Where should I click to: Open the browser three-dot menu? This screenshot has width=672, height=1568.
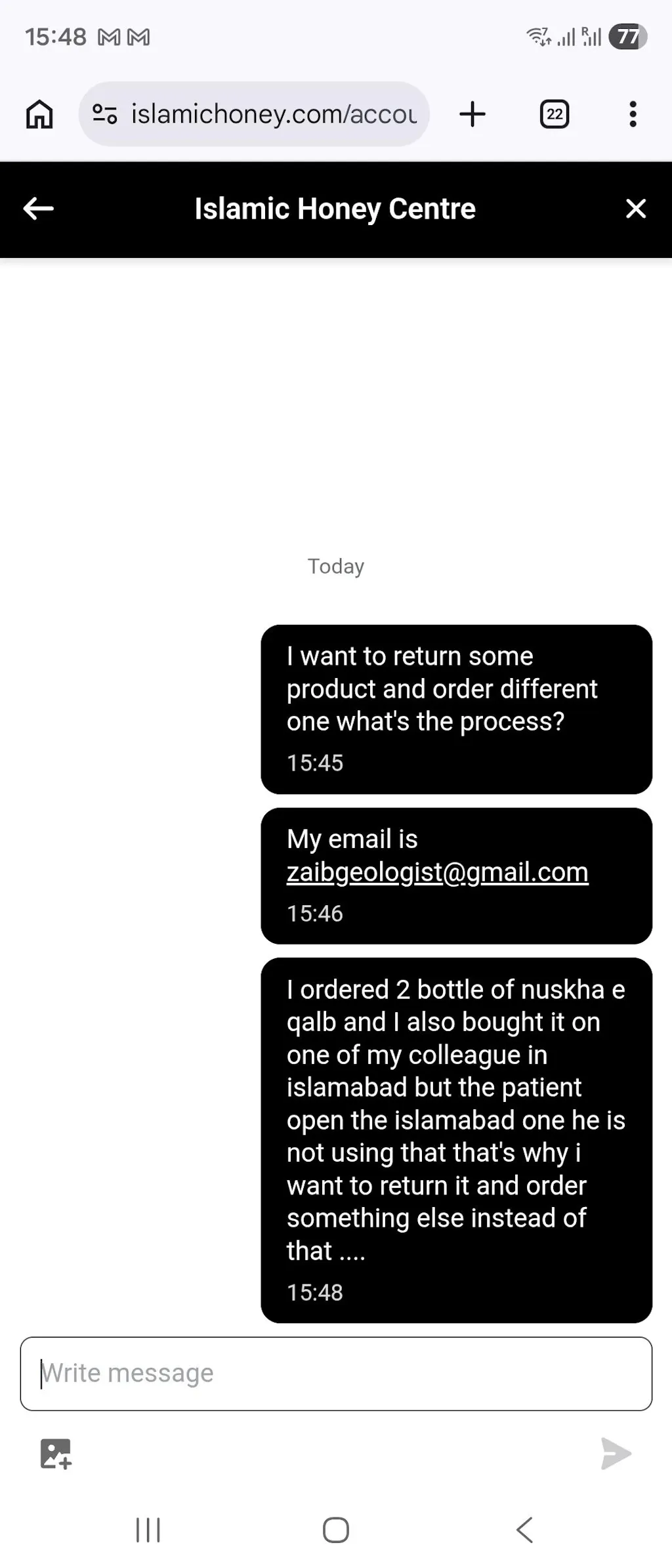point(633,114)
